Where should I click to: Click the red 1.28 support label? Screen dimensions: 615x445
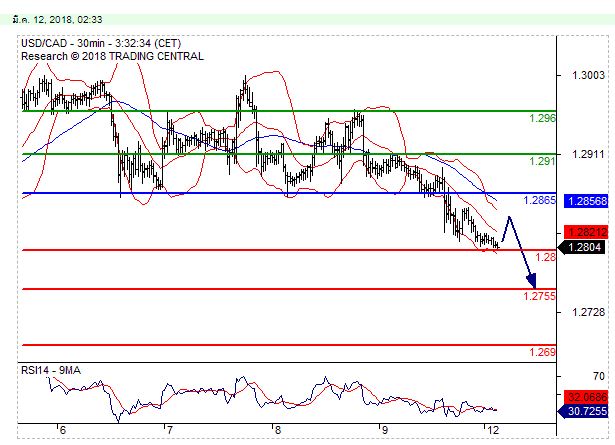click(546, 257)
